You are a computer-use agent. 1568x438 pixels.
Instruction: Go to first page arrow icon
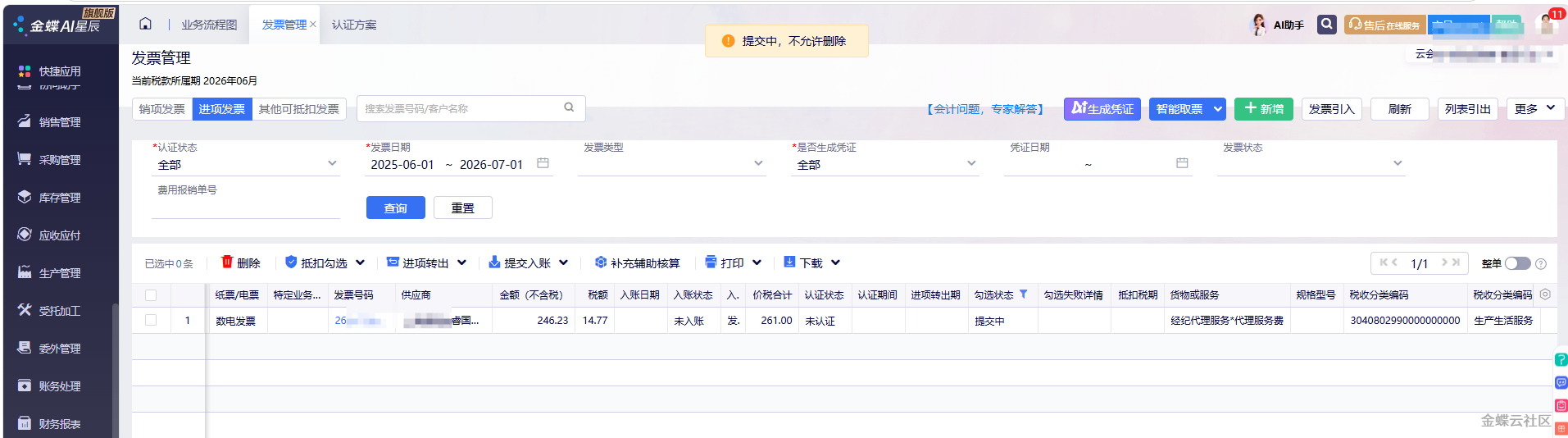pyautogui.click(x=1384, y=262)
